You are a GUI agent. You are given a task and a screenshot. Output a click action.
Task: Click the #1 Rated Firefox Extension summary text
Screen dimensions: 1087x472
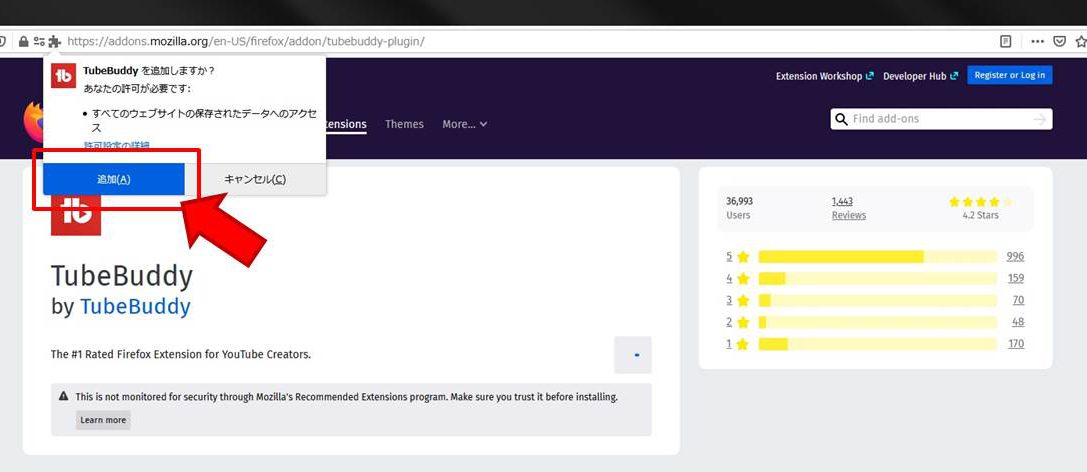coord(181,354)
